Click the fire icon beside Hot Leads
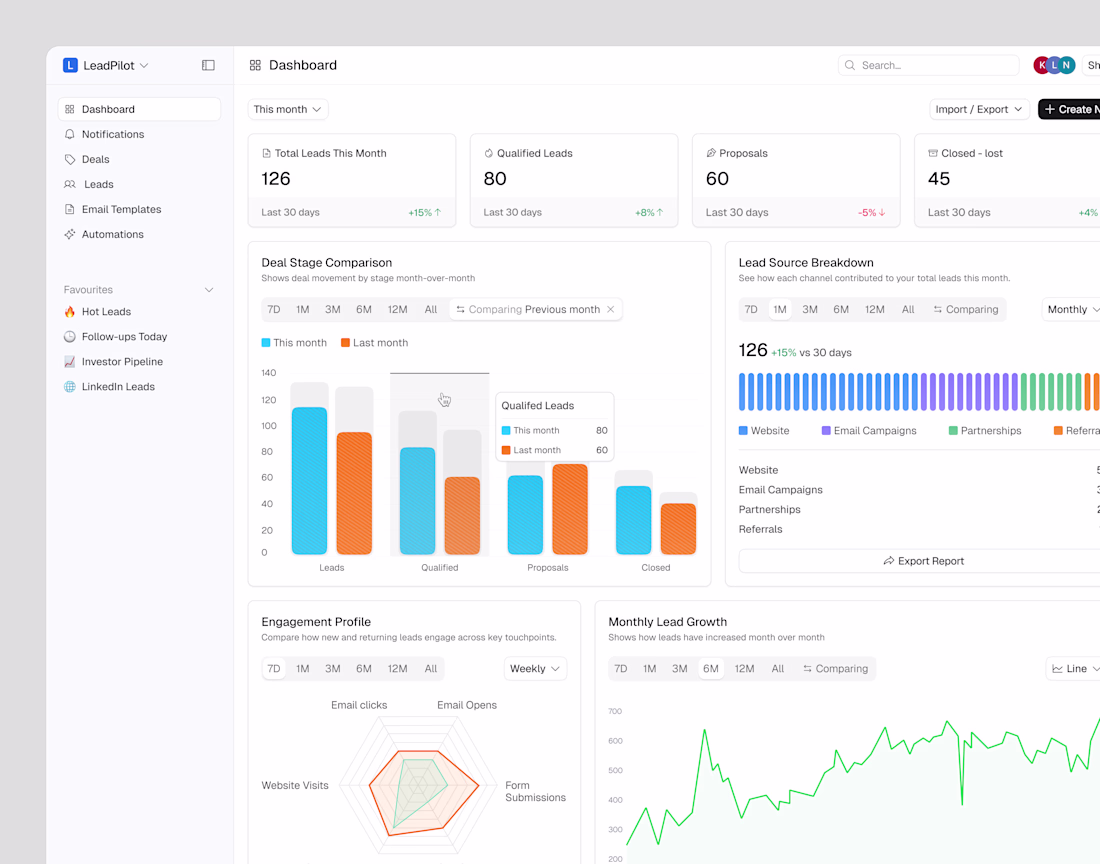The width and height of the screenshot is (1100, 864). (x=69, y=311)
